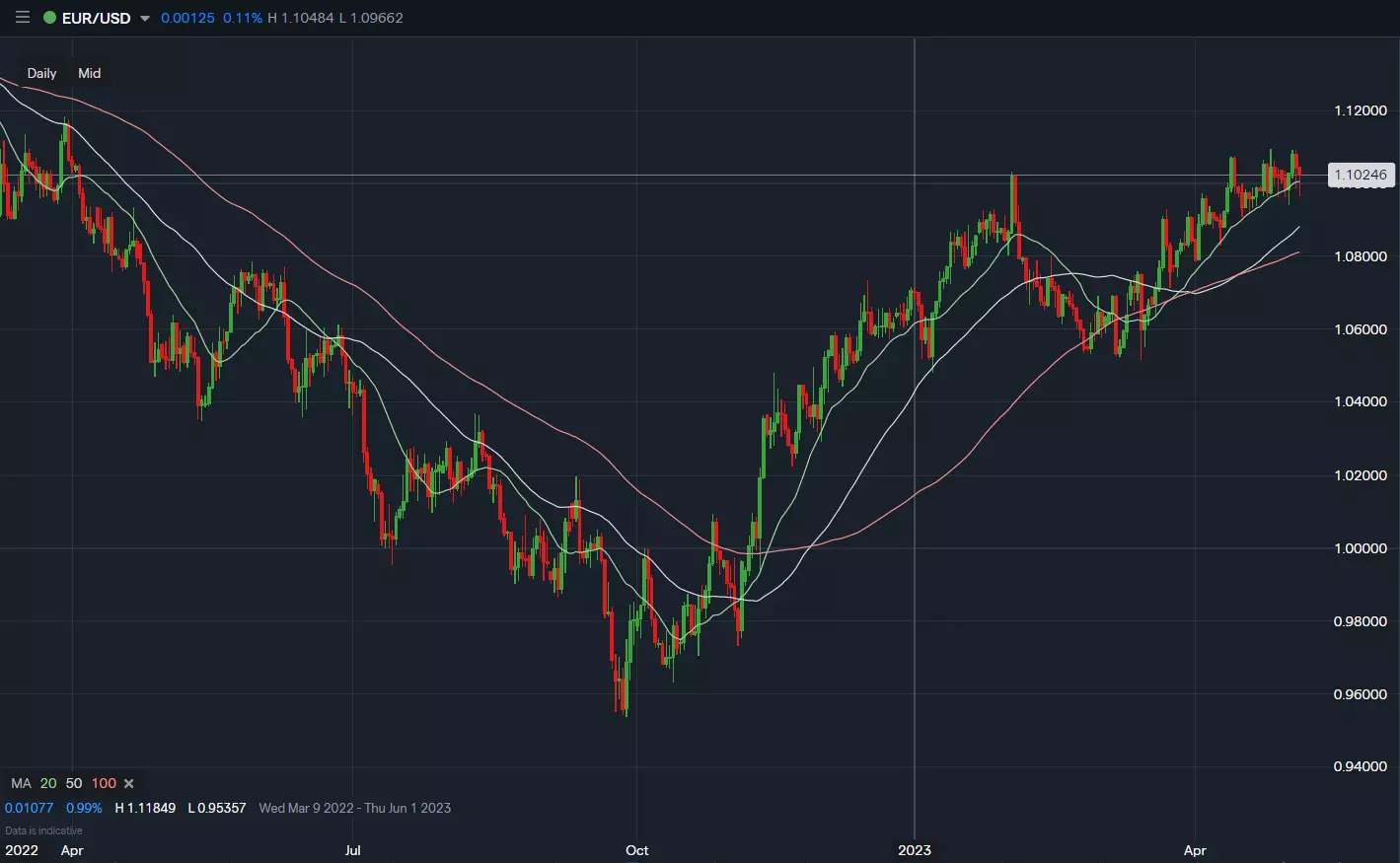Click the 0.11% percentage change value

243,18
